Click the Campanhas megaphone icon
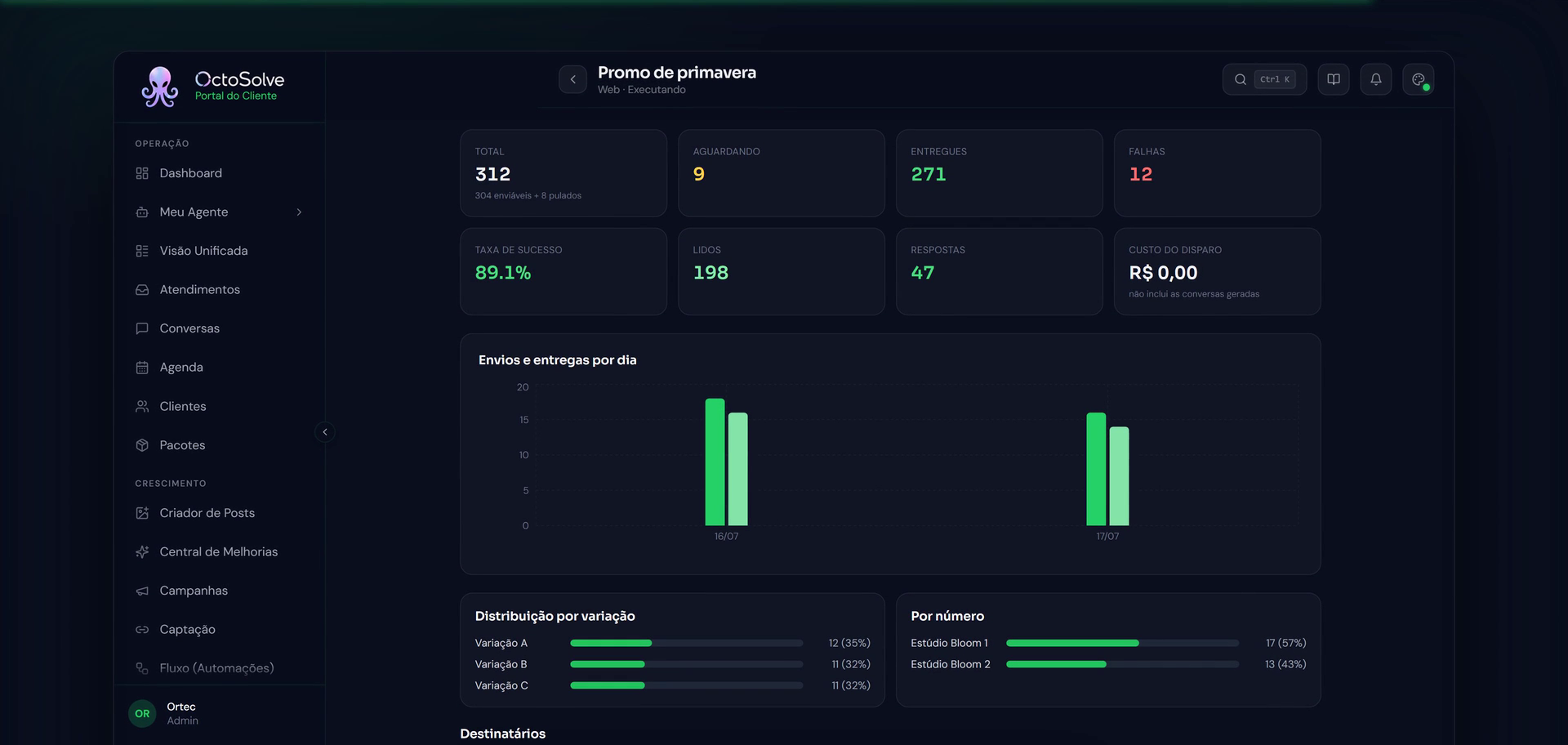Viewport: 1568px width, 745px height. 142,591
